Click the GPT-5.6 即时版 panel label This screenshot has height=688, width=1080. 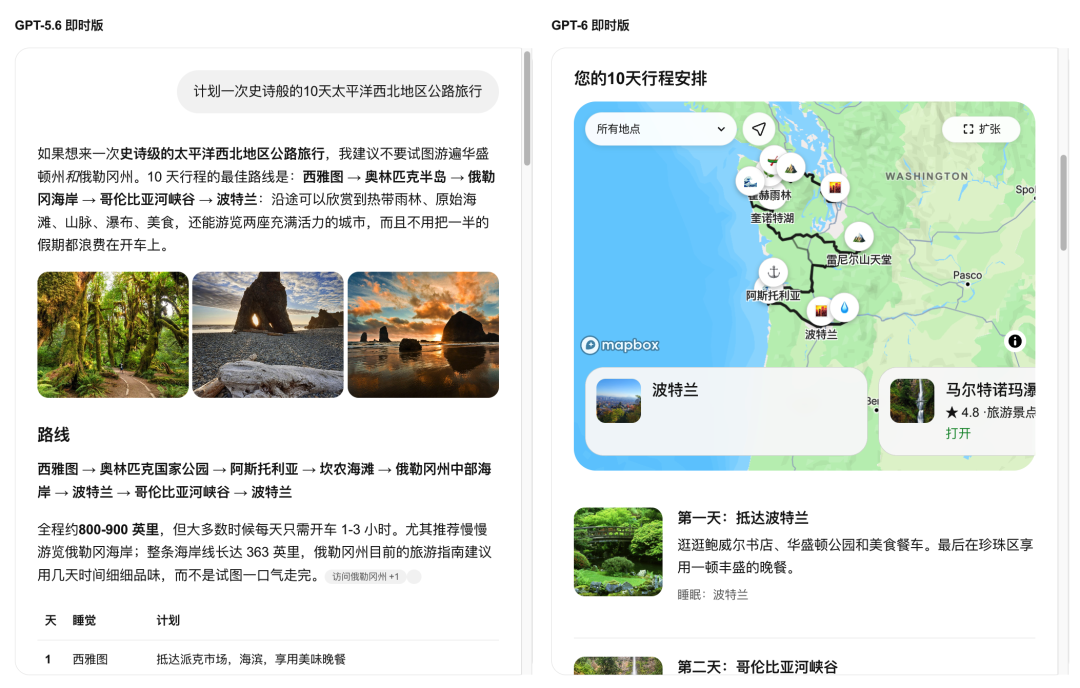click(59, 25)
